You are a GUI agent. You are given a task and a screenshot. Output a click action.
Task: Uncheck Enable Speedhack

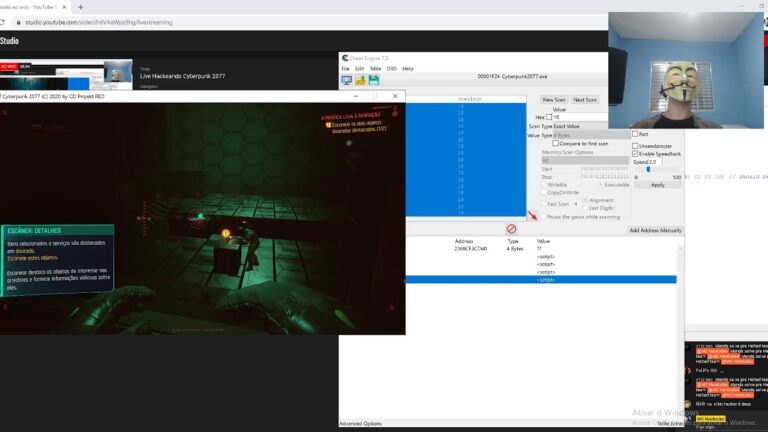635,154
